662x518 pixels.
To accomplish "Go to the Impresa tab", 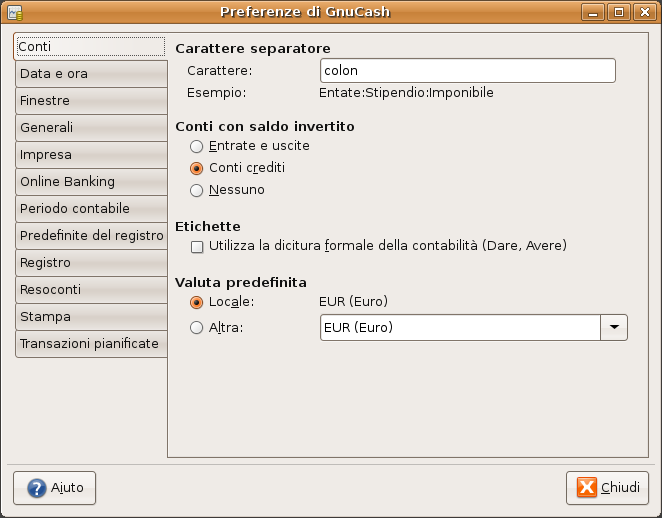I will point(91,155).
